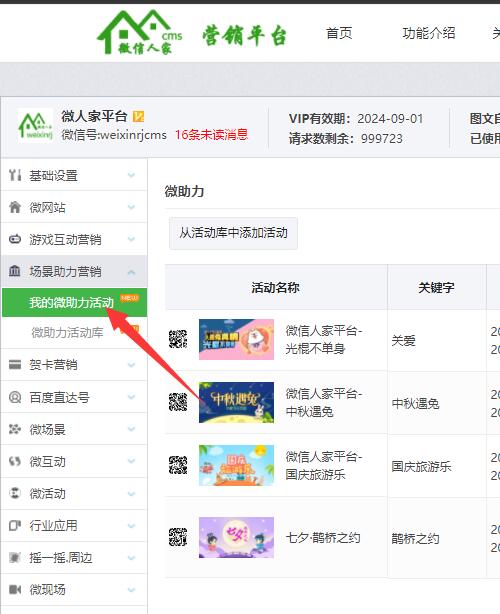
Task: Click the 请求数剩余 value 999723
Action: (x=382, y=138)
